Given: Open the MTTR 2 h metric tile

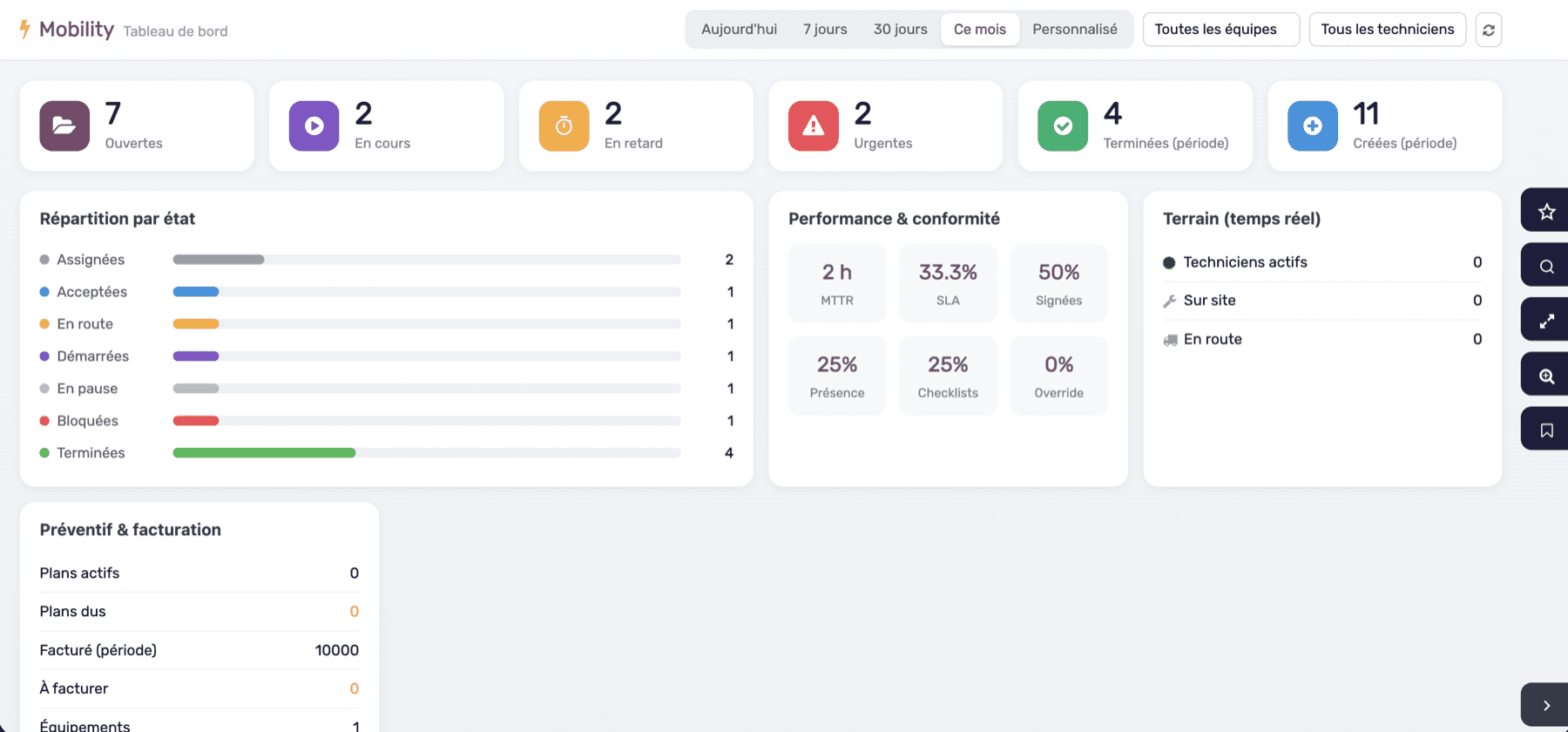Looking at the screenshot, I should pos(837,283).
